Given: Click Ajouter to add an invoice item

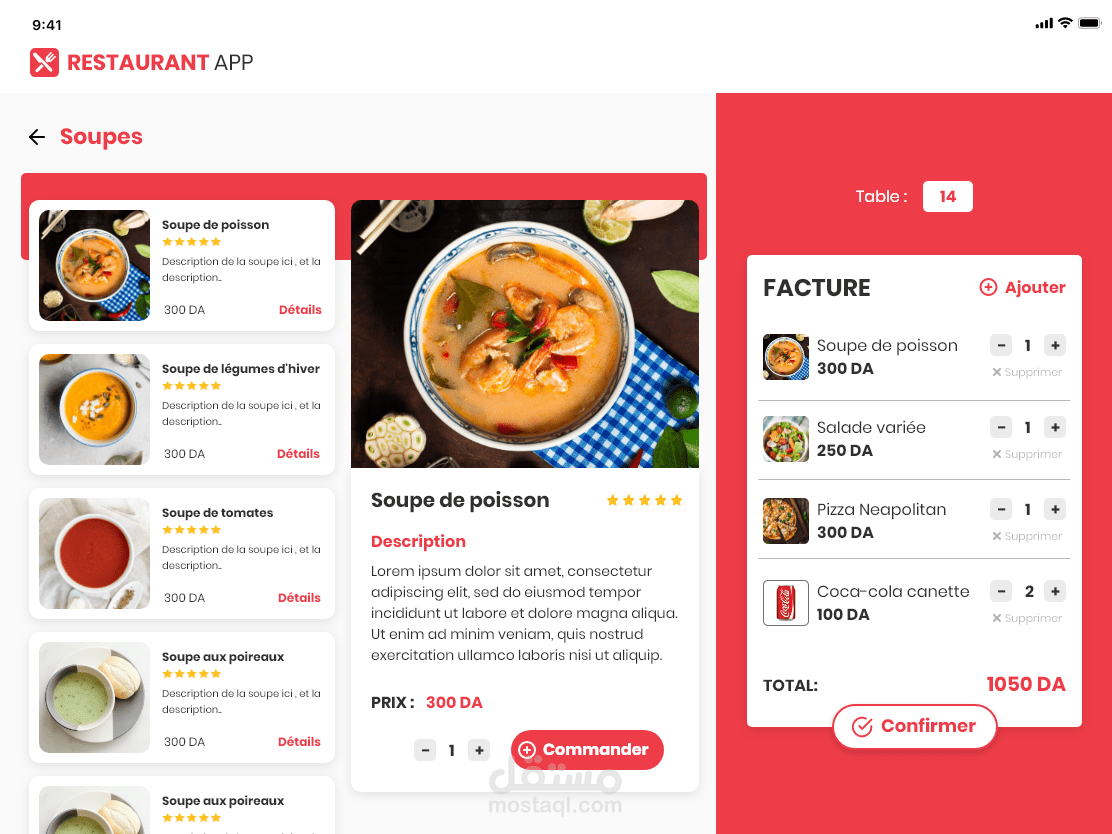Looking at the screenshot, I should coord(1022,287).
